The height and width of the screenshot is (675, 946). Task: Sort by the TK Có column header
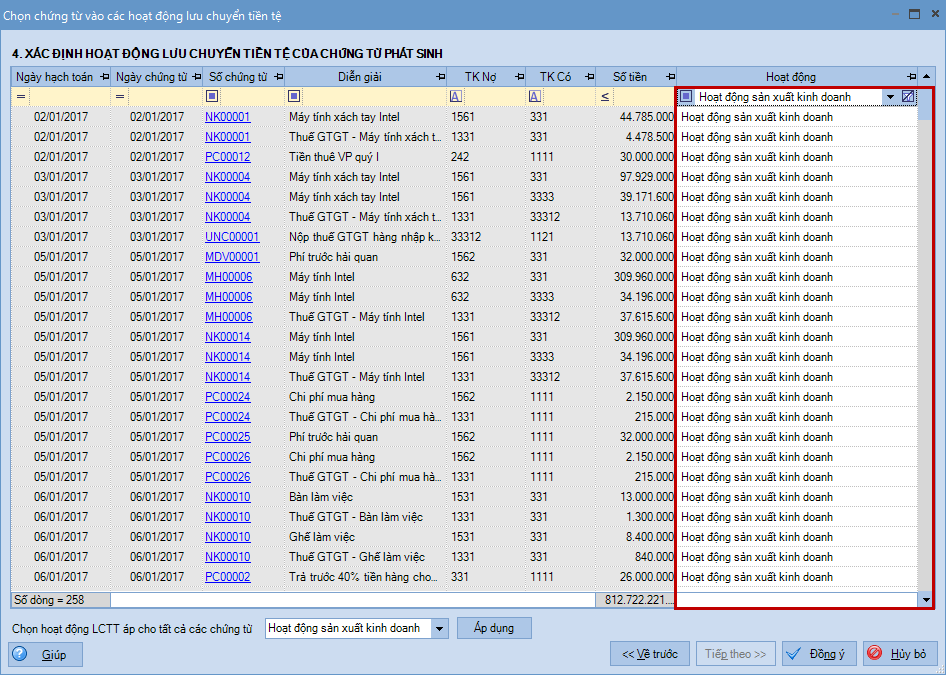tap(554, 77)
